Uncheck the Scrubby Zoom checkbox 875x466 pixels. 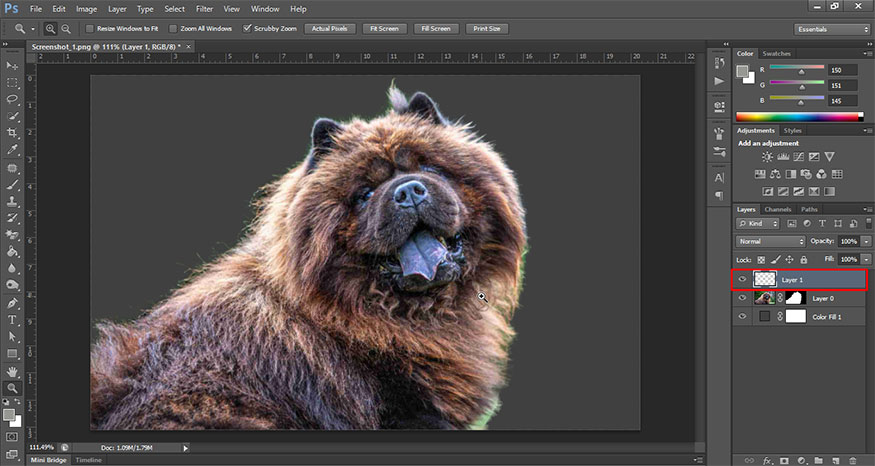[247, 28]
